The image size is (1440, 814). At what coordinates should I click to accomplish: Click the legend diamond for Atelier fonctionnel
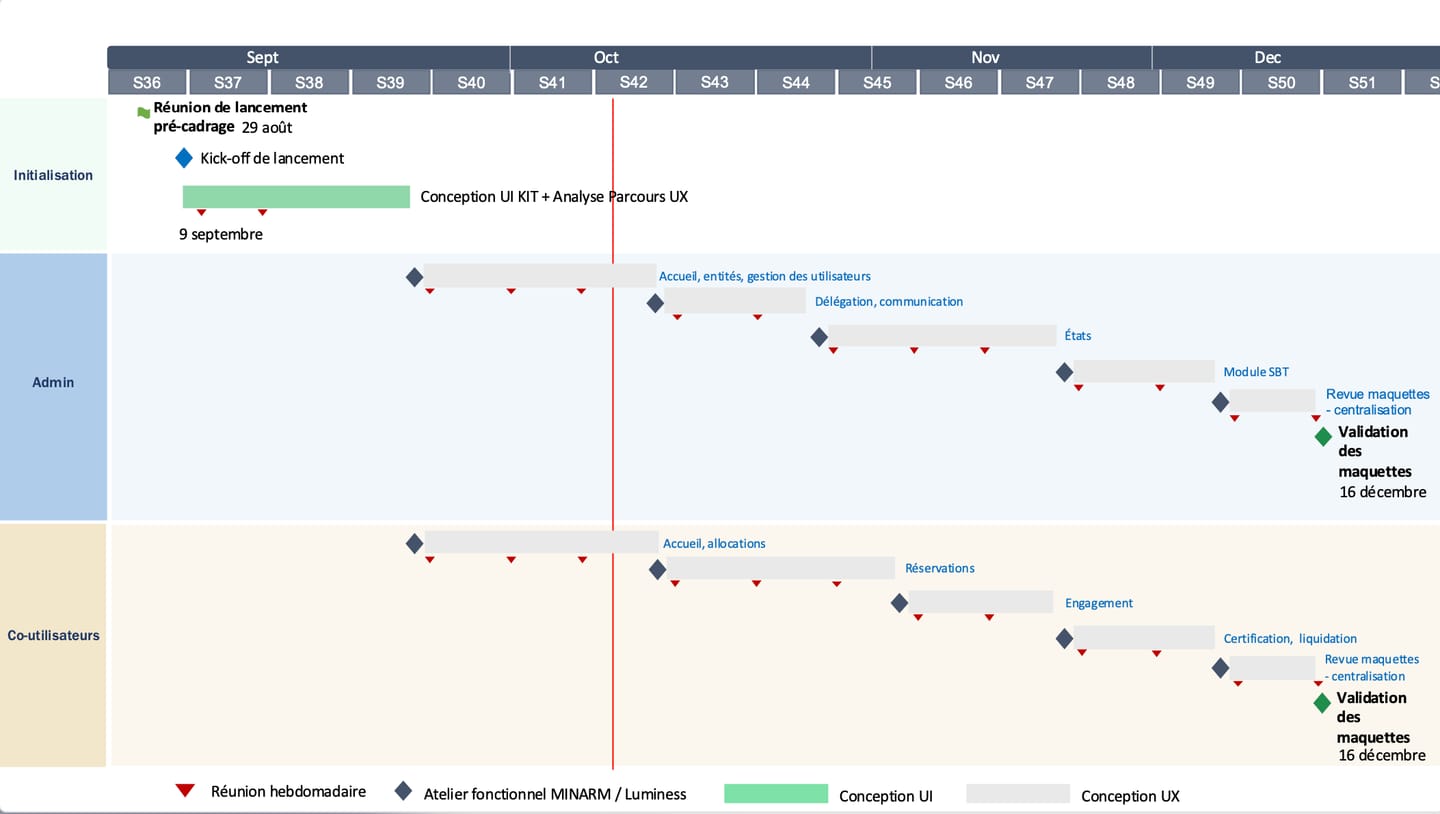(x=403, y=792)
